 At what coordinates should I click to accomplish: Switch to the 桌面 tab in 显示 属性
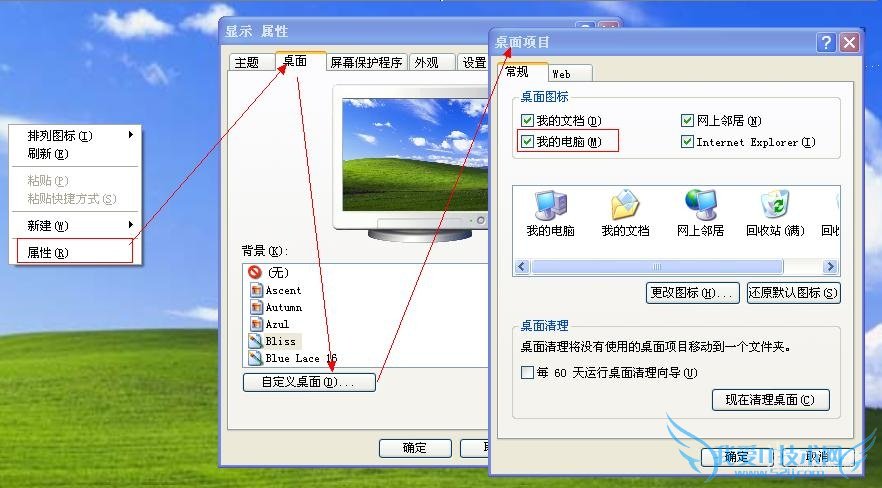coord(300,61)
